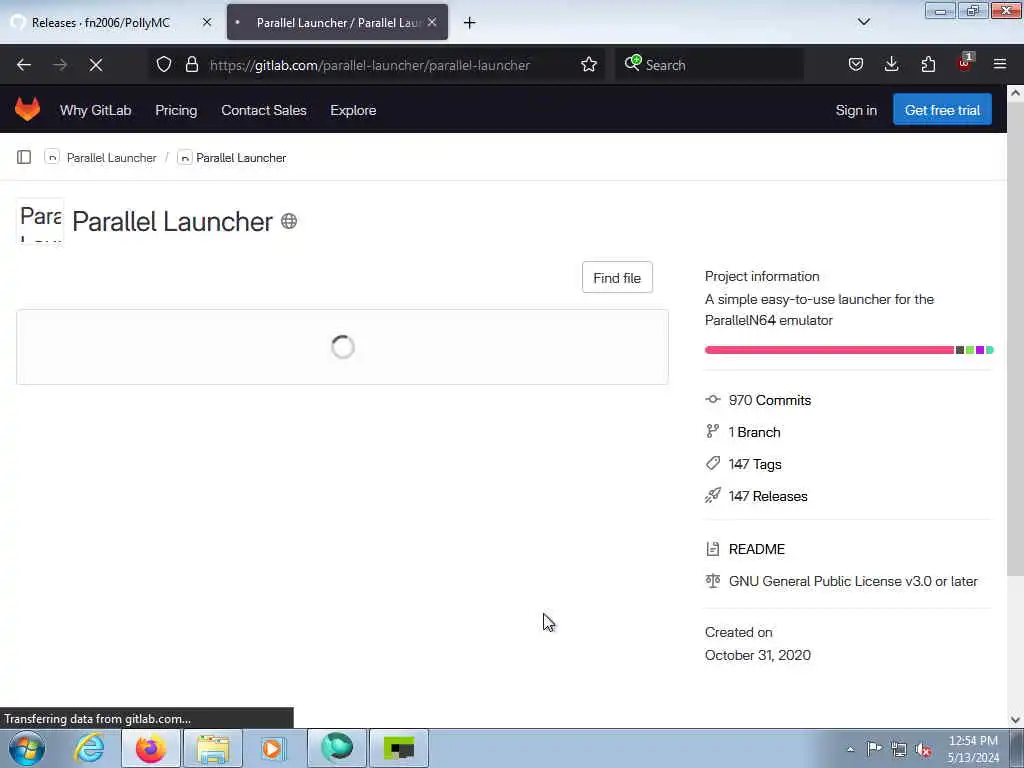Open the list all tabs chevron
Viewport: 1024px width, 768px height.
864,22
